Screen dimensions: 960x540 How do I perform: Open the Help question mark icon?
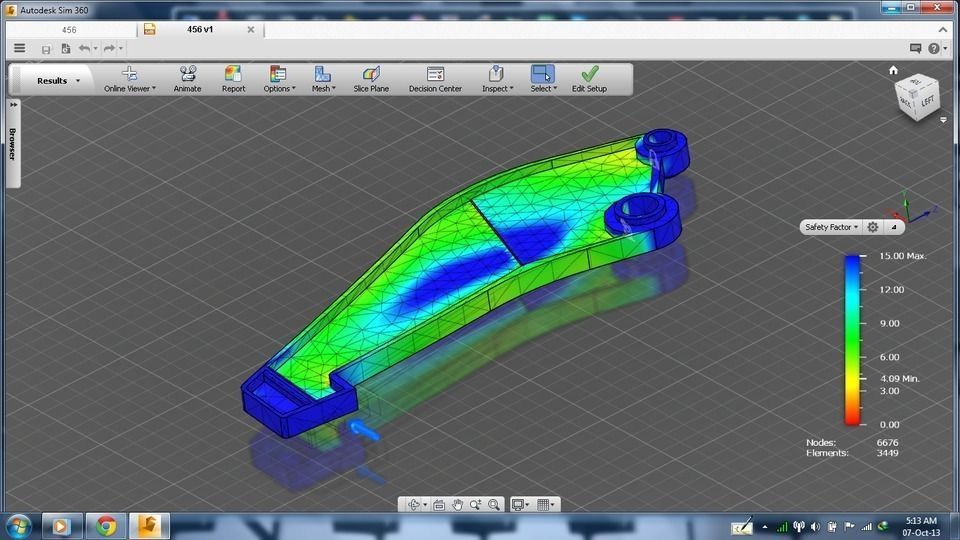(934, 48)
